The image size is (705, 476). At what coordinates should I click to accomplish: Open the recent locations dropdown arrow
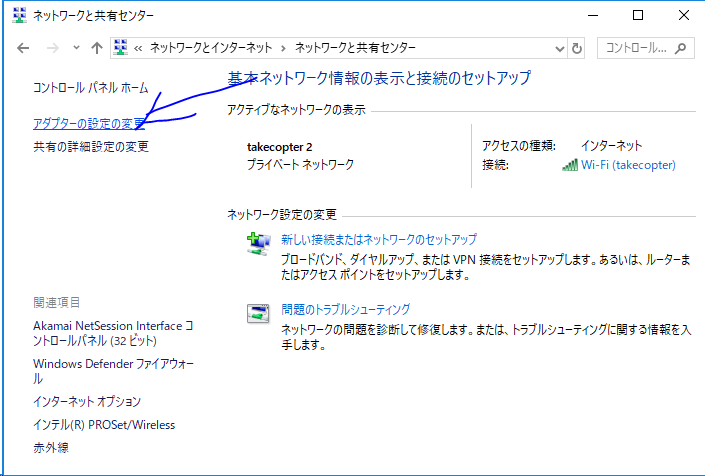tap(76, 48)
